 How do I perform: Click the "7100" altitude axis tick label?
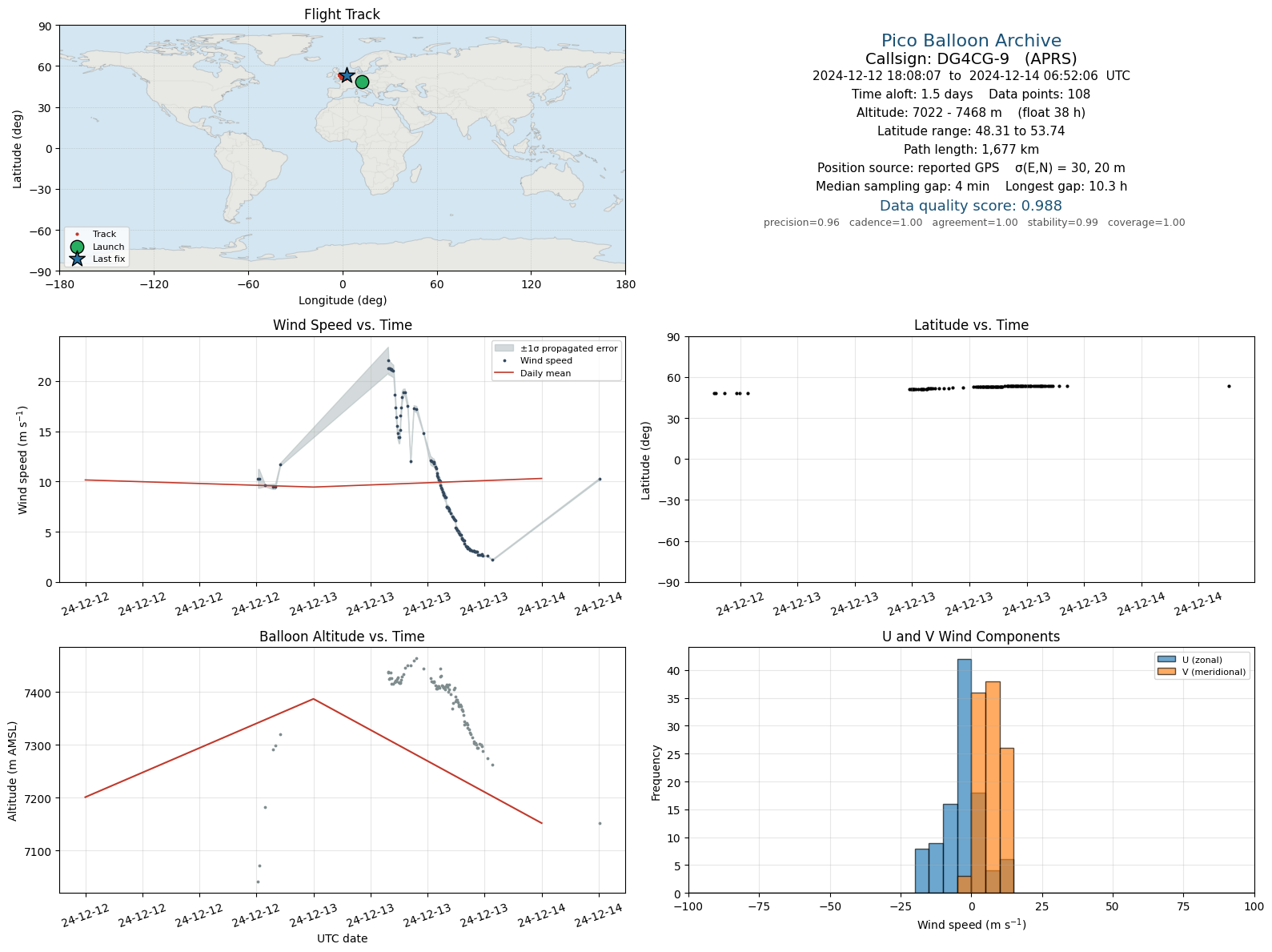coord(40,852)
